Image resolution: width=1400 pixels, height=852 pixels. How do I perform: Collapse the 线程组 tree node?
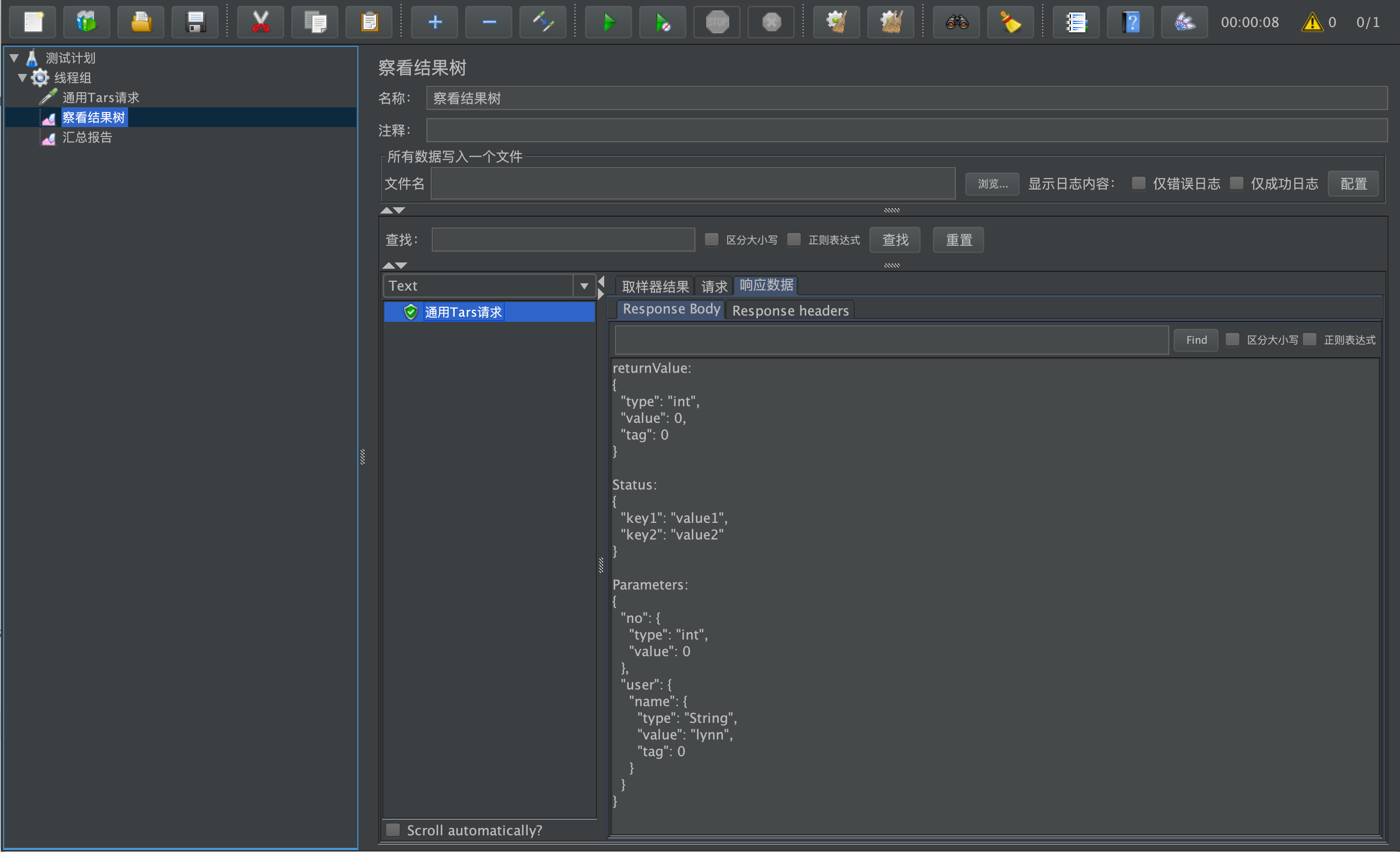coord(23,78)
